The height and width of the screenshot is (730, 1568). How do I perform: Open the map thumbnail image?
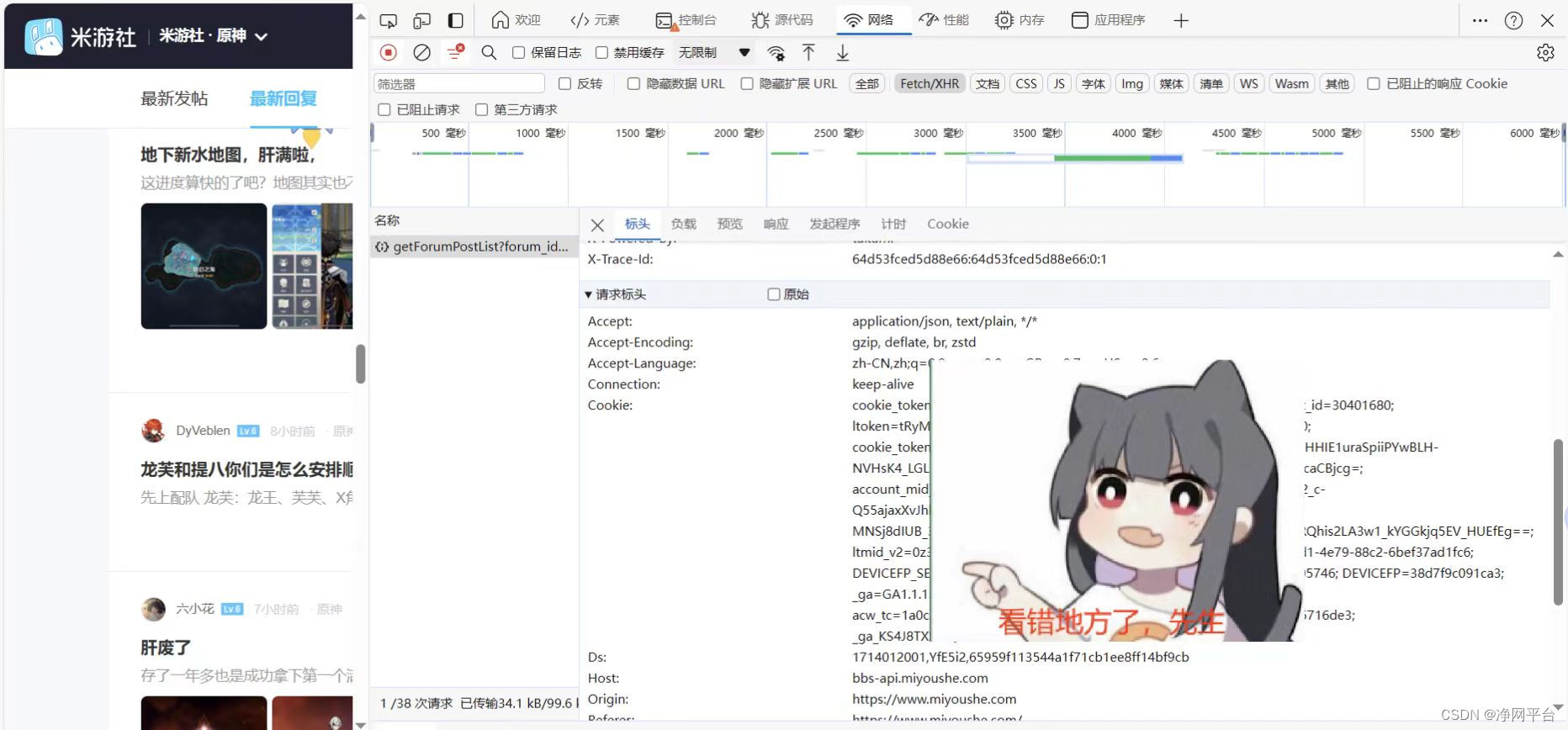[x=204, y=266]
